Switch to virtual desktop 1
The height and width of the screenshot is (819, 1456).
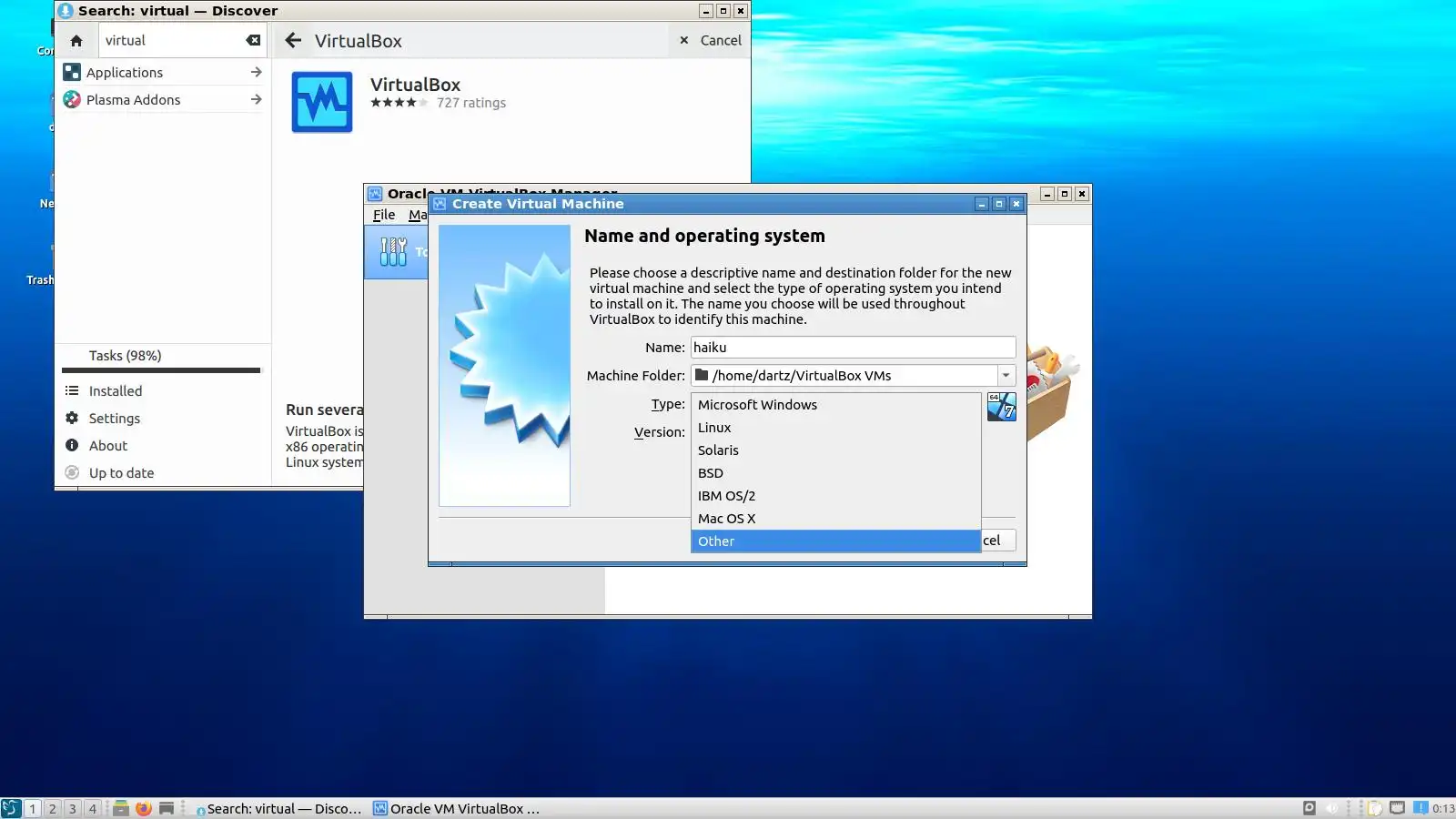click(x=33, y=808)
